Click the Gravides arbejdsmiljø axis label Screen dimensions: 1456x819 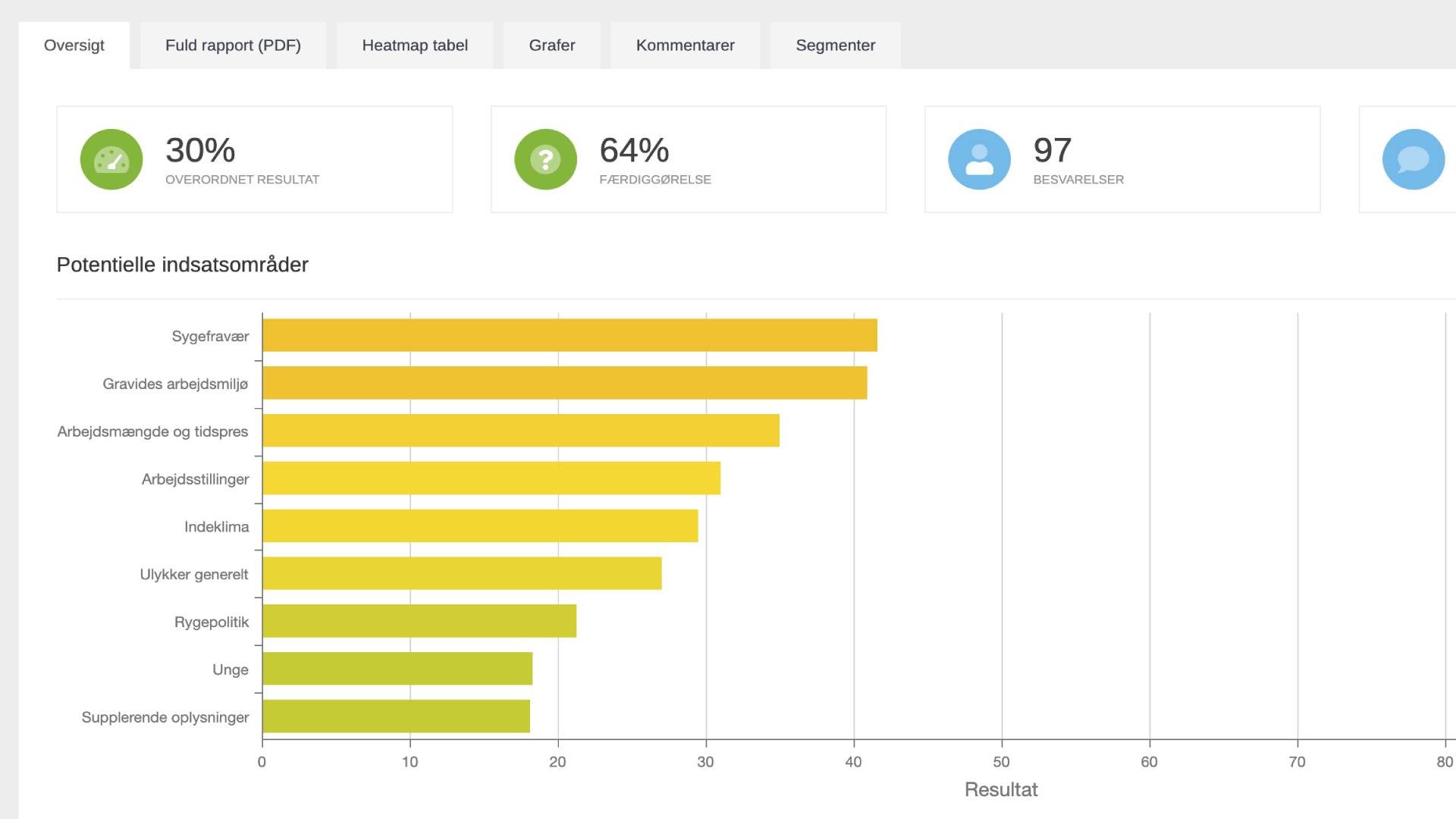point(175,384)
